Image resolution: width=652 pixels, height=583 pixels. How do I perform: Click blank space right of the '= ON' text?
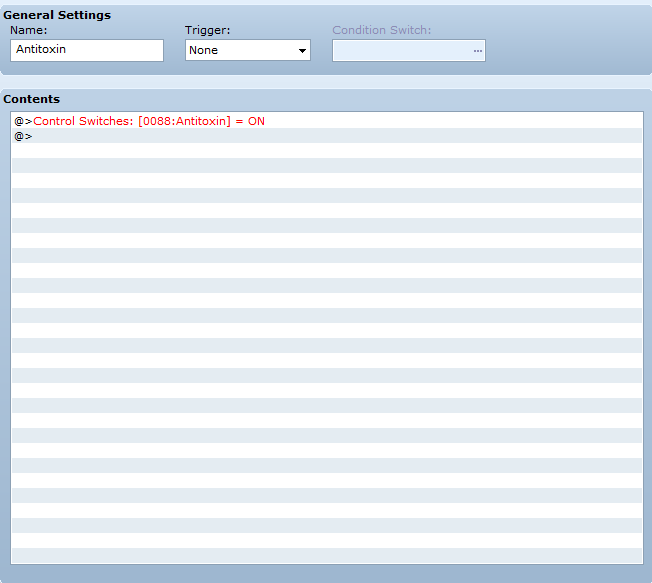[x=450, y=121]
